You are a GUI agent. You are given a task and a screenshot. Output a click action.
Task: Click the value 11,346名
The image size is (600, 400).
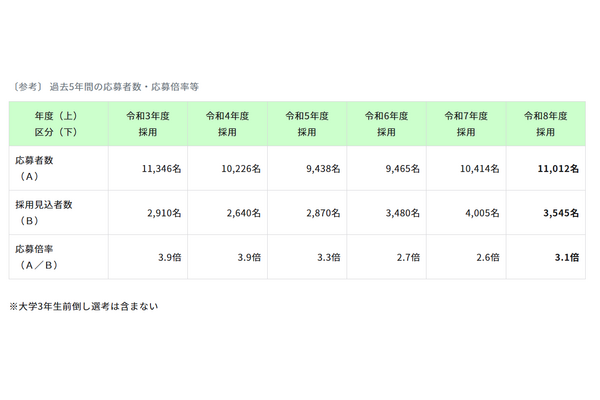tap(161, 169)
